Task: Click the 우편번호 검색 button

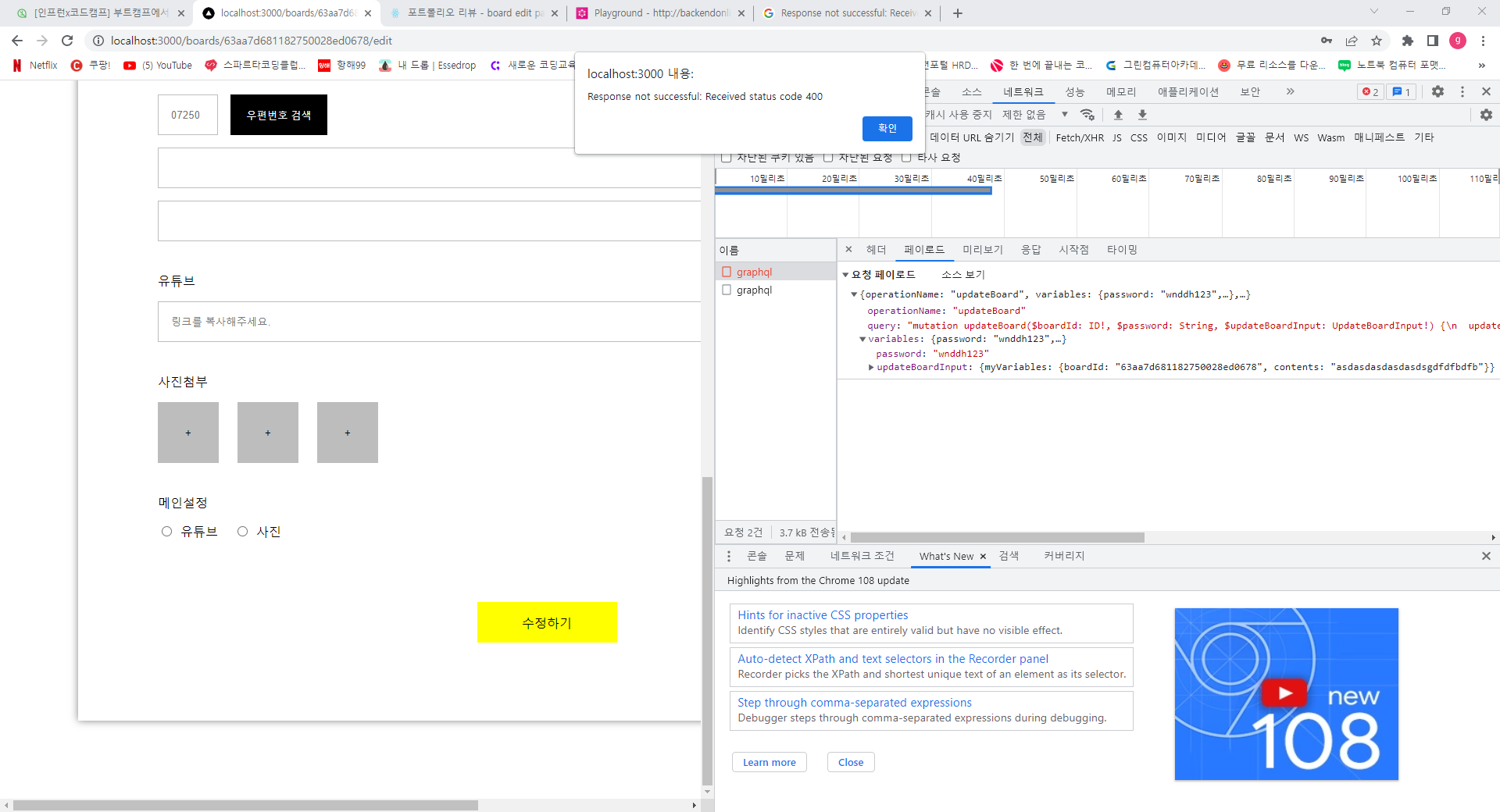Action: [x=279, y=115]
